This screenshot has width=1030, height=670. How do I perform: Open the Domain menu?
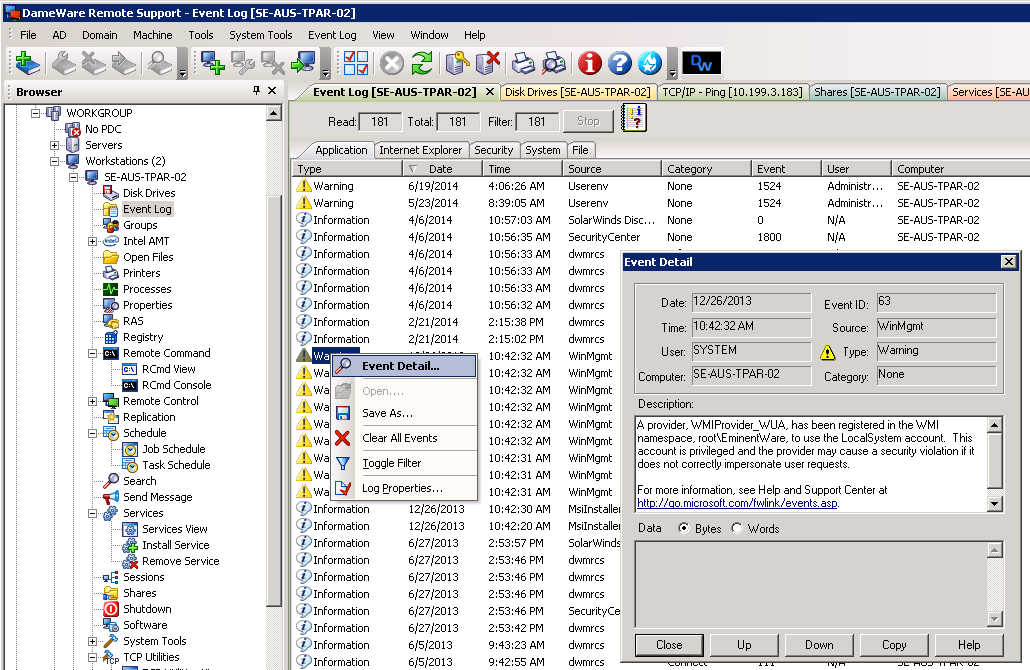tap(100, 35)
